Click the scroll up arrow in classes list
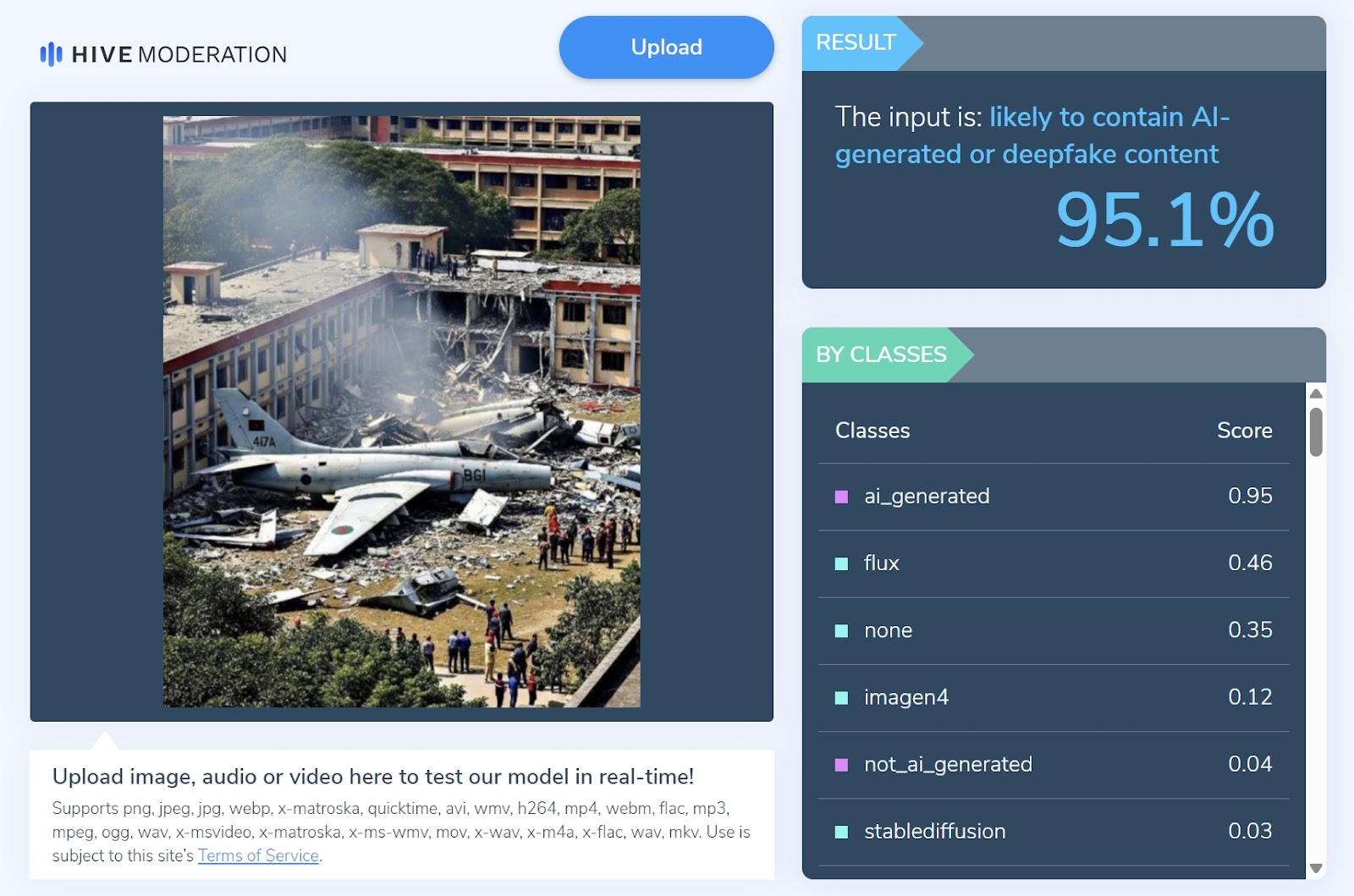The width and height of the screenshot is (1354, 896). tap(1316, 393)
